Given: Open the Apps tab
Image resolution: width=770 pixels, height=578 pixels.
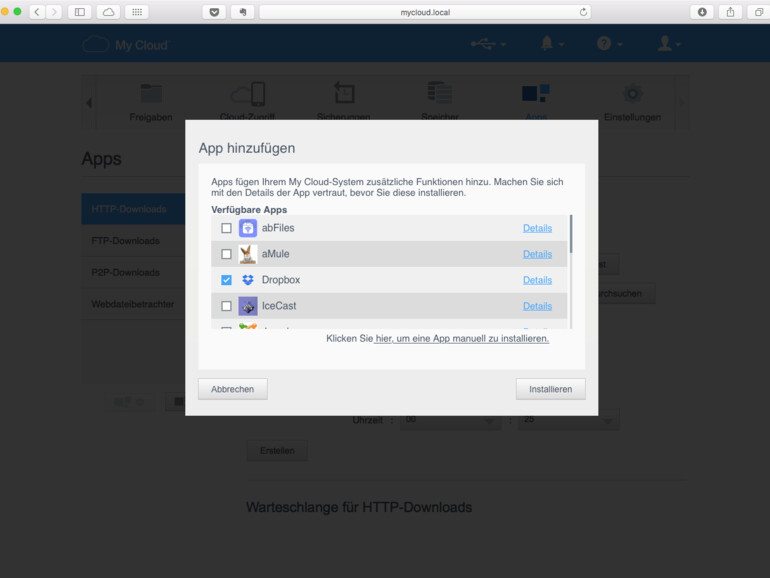Looking at the screenshot, I should 536,103.
